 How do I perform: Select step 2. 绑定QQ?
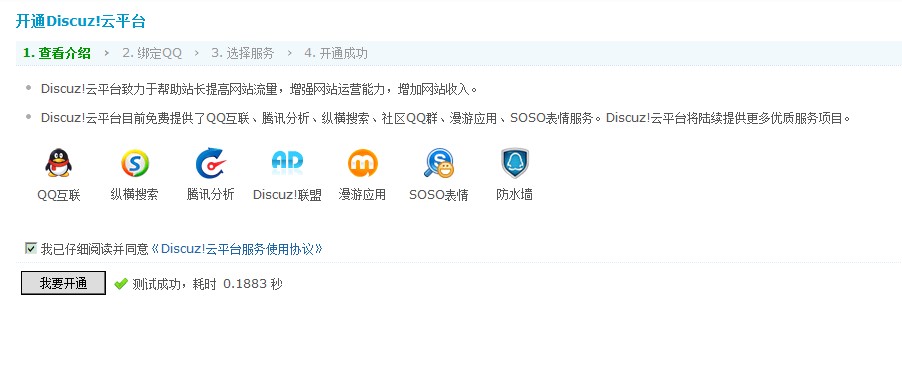coord(152,54)
